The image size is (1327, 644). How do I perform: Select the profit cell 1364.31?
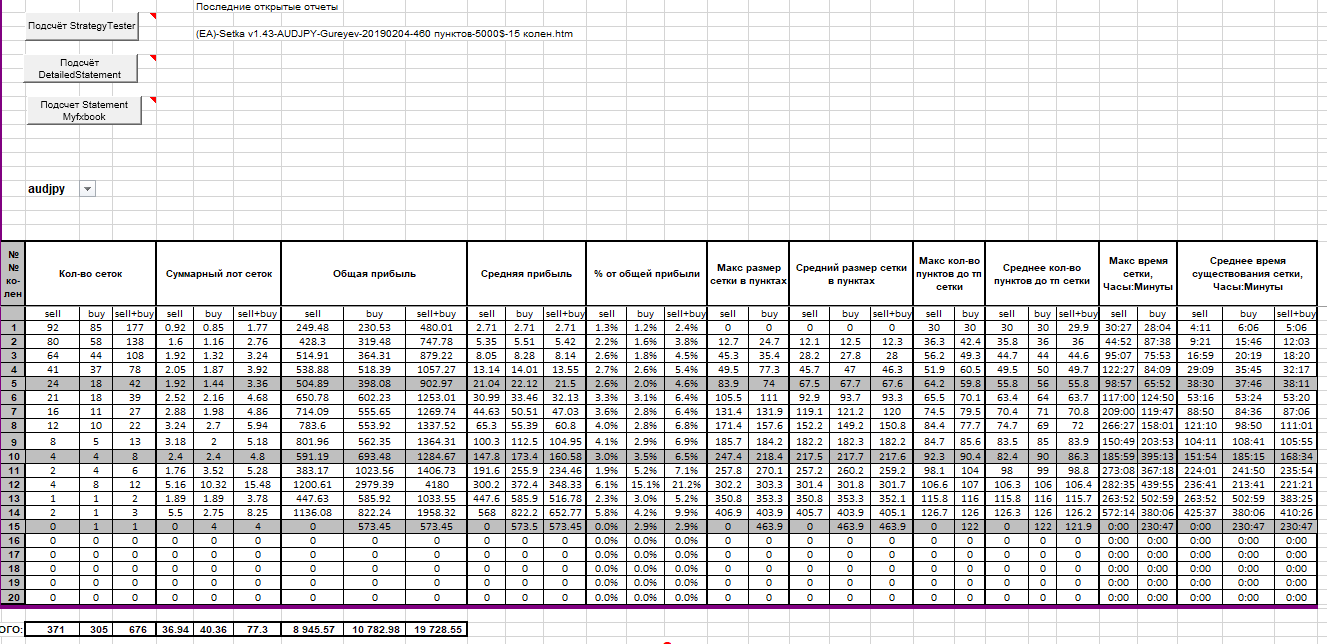pos(435,441)
